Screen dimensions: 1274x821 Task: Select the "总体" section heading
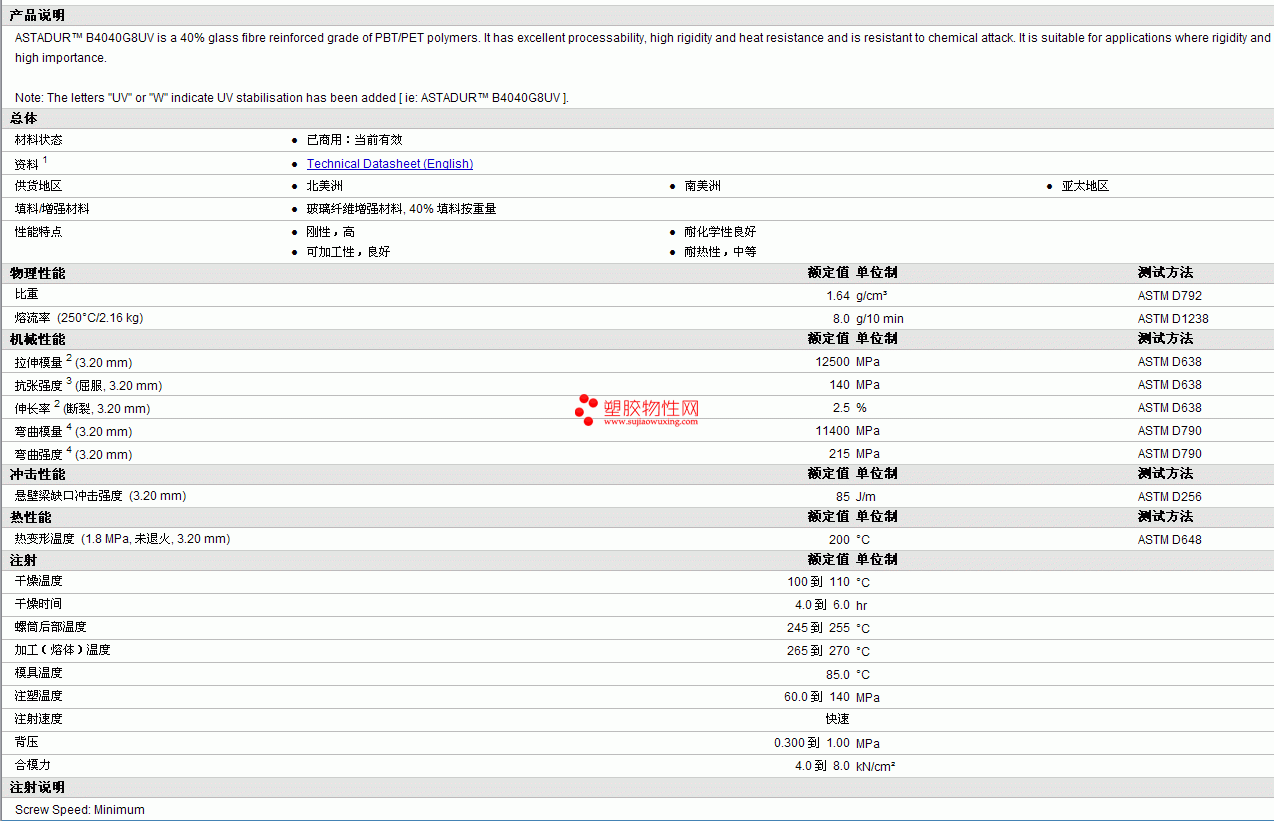point(23,118)
